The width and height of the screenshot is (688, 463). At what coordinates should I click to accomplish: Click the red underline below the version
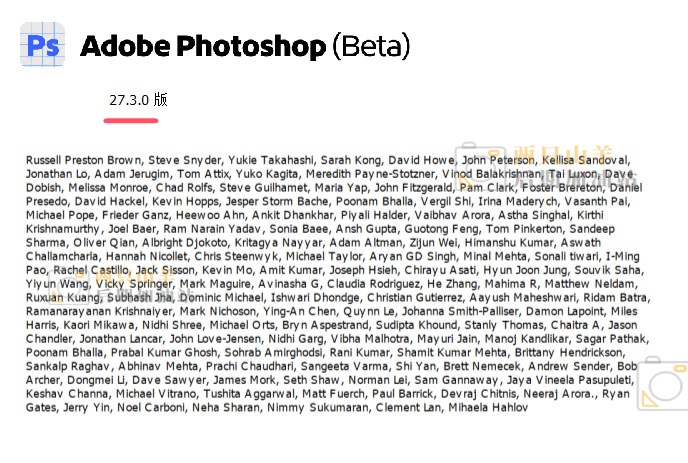tap(131, 119)
